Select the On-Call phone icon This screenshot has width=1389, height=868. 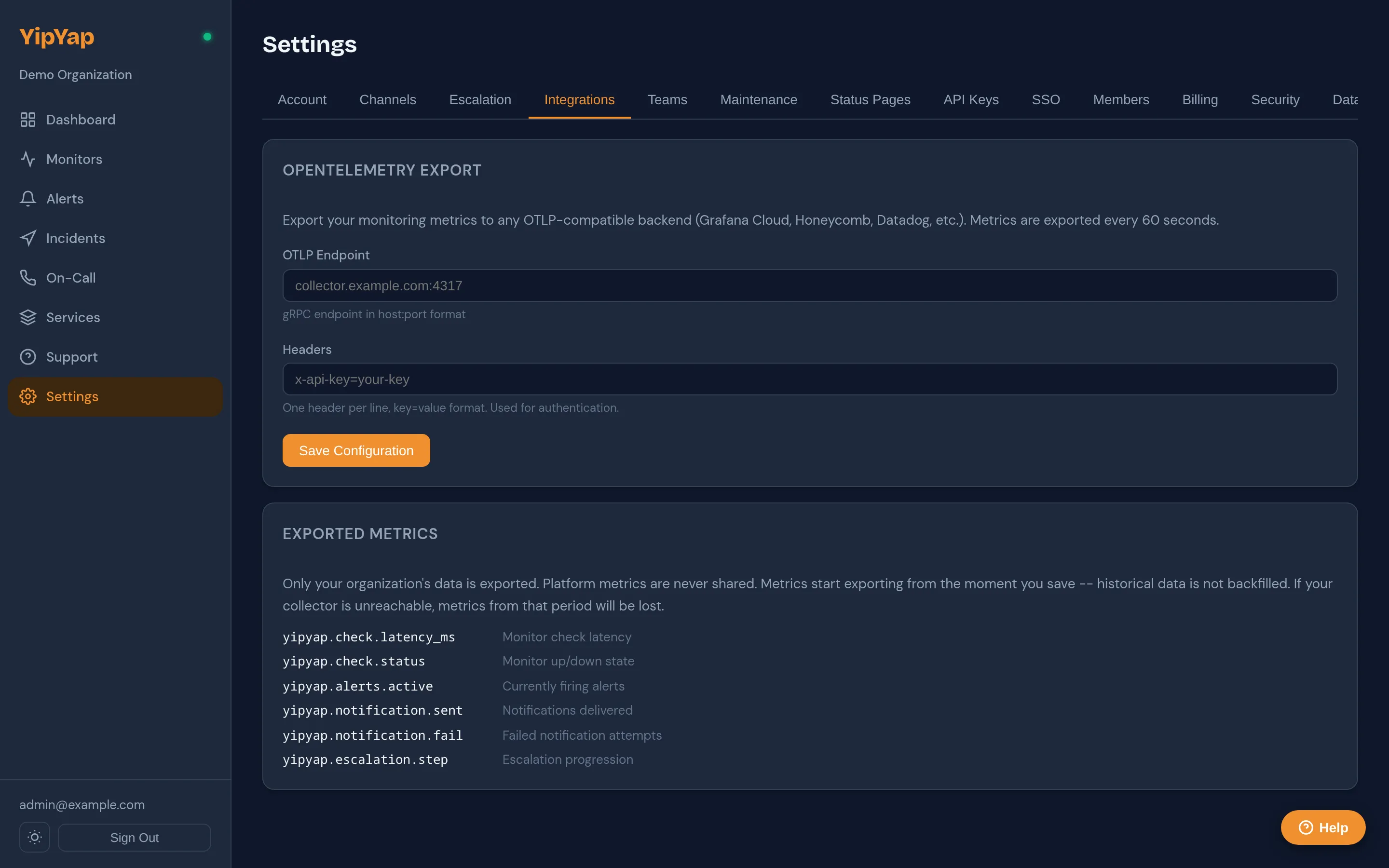point(28,277)
